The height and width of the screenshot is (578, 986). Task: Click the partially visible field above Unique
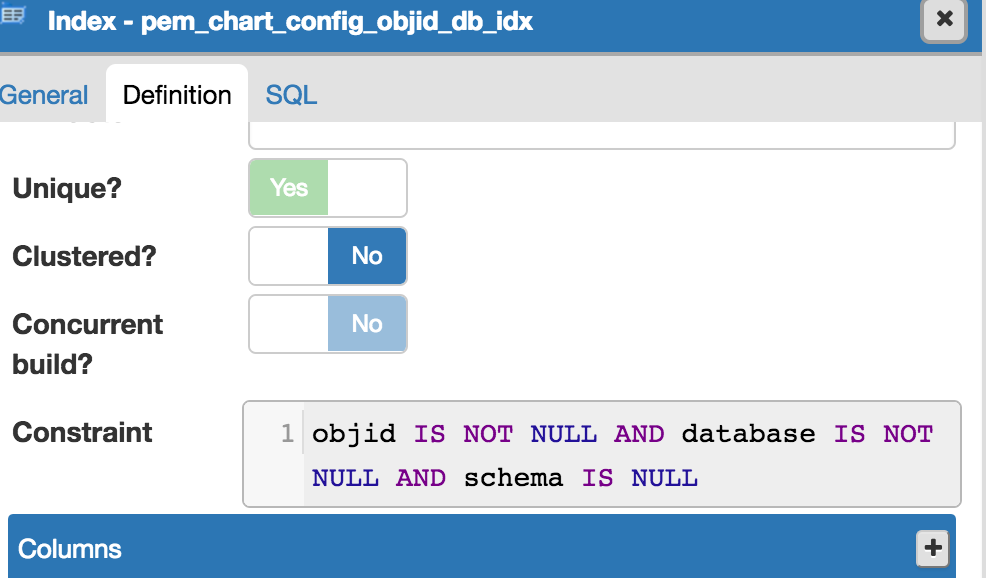click(600, 135)
